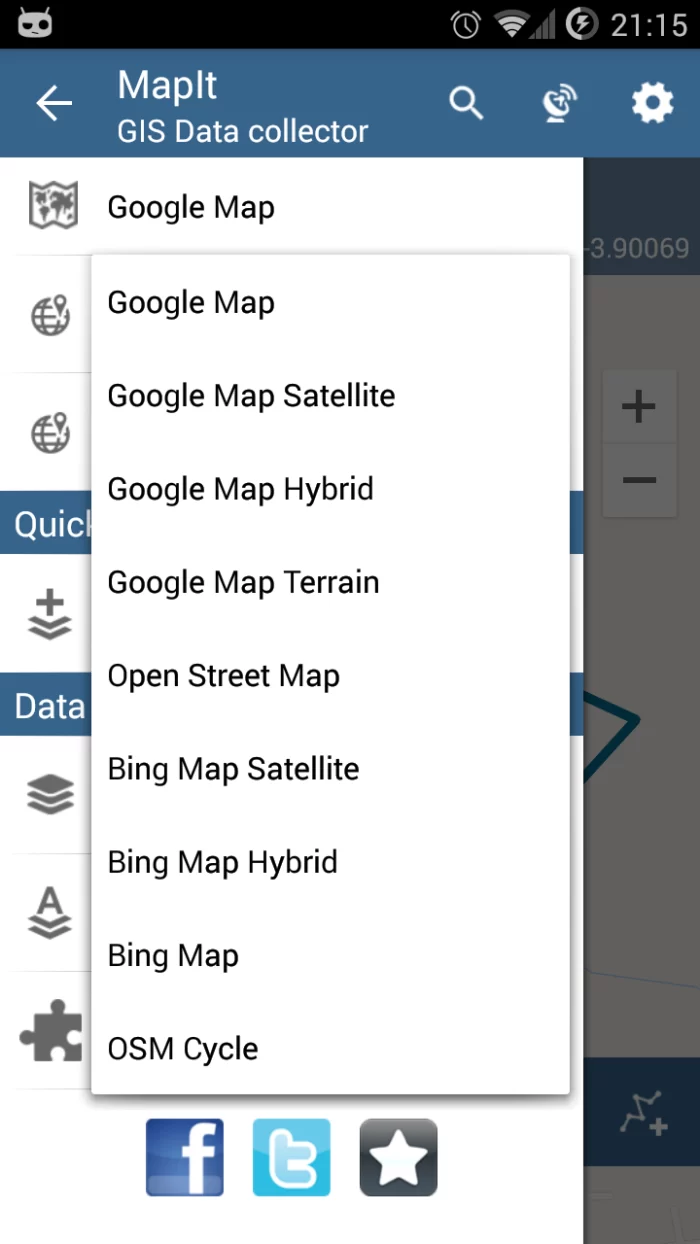Viewport: 700px width, 1244px height.
Task: Open settings gear icon
Action: [652, 102]
